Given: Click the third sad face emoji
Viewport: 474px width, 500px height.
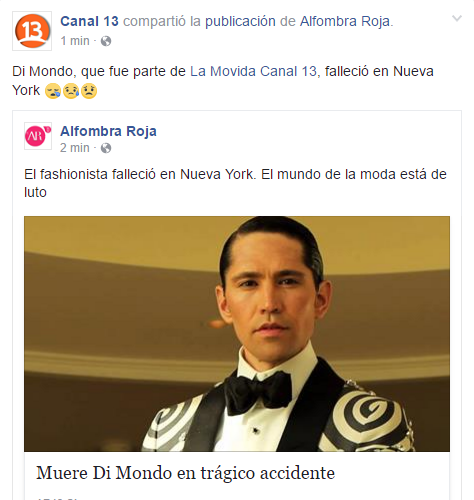Looking at the screenshot, I should point(89,91).
